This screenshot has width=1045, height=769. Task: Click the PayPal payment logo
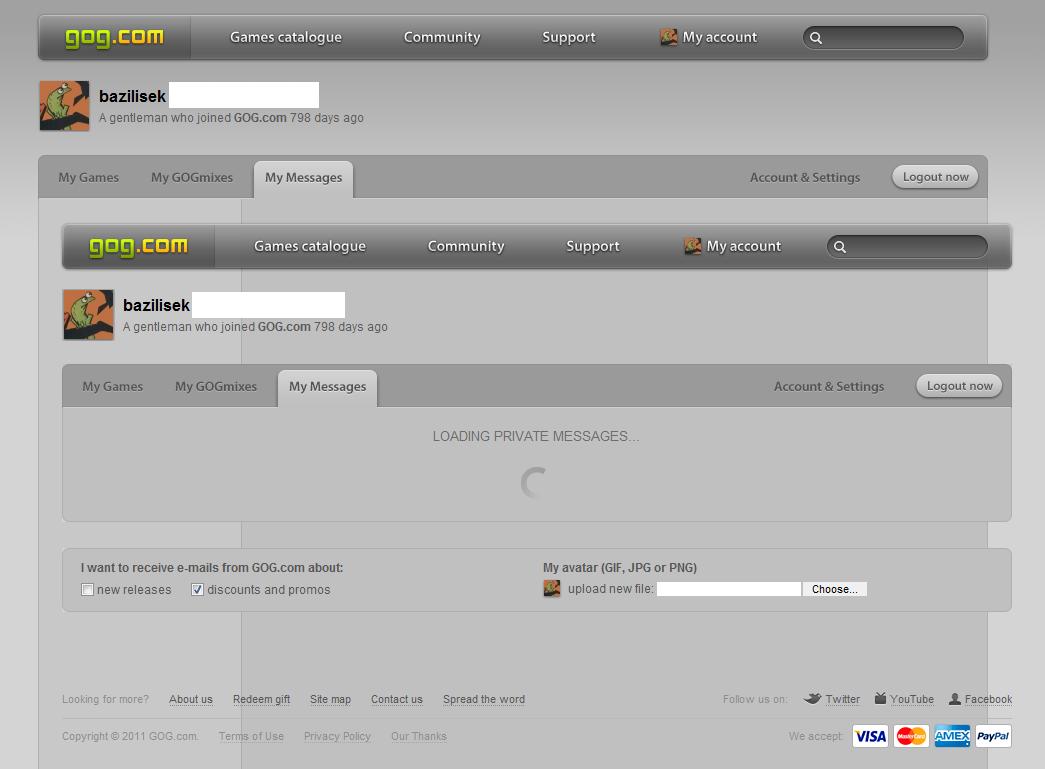click(993, 736)
